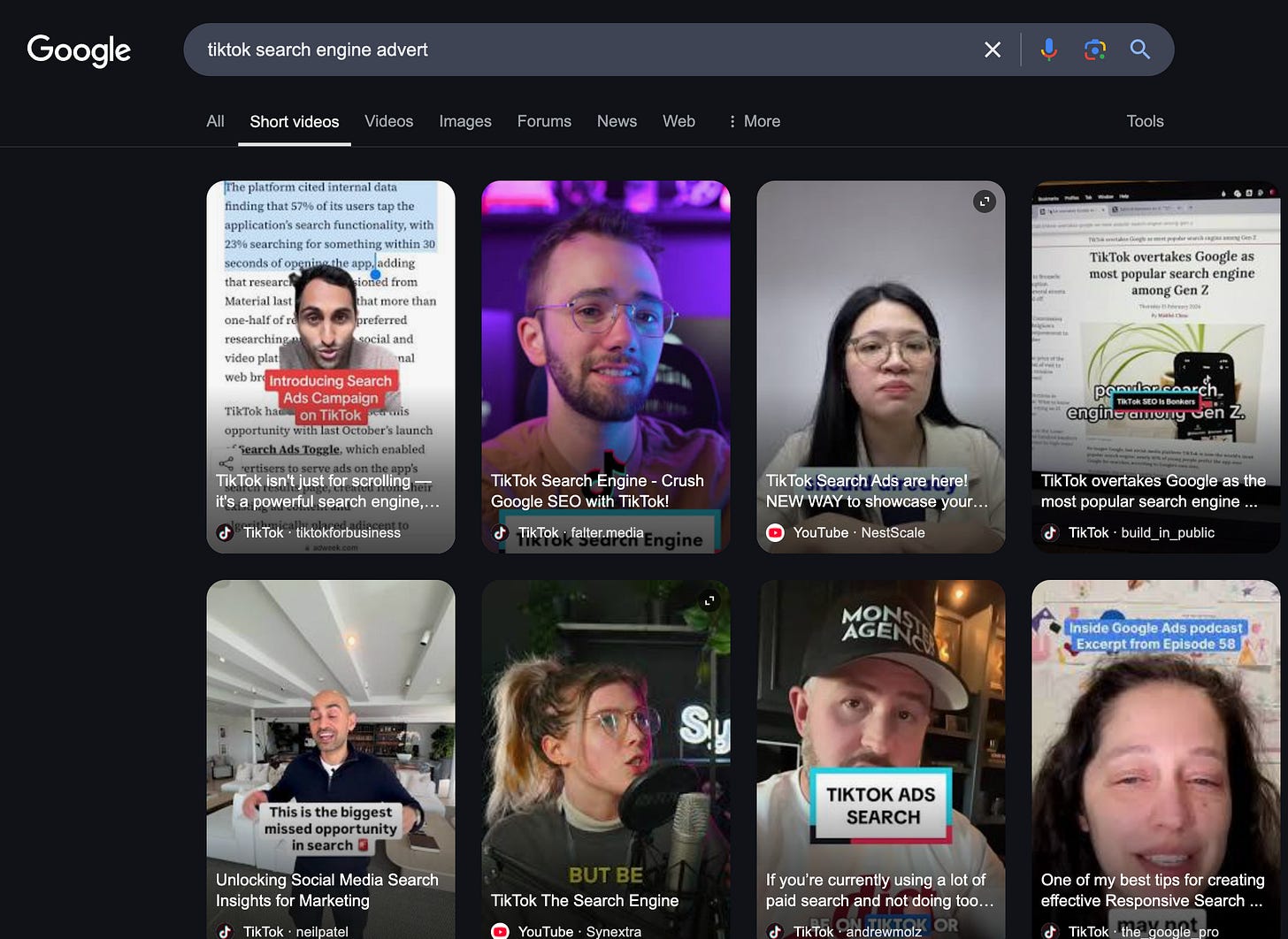Select the Short videos tab
The image size is (1288, 939).
[x=295, y=122]
